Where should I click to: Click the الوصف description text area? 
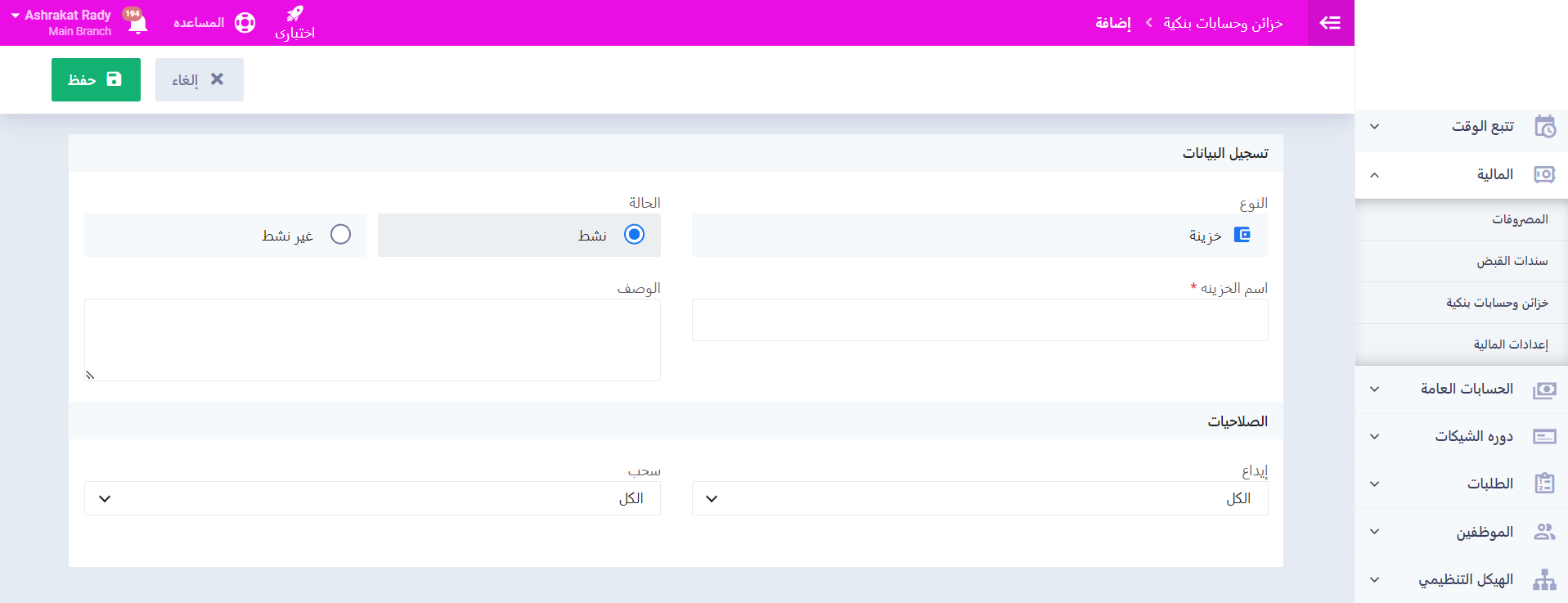click(x=372, y=340)
